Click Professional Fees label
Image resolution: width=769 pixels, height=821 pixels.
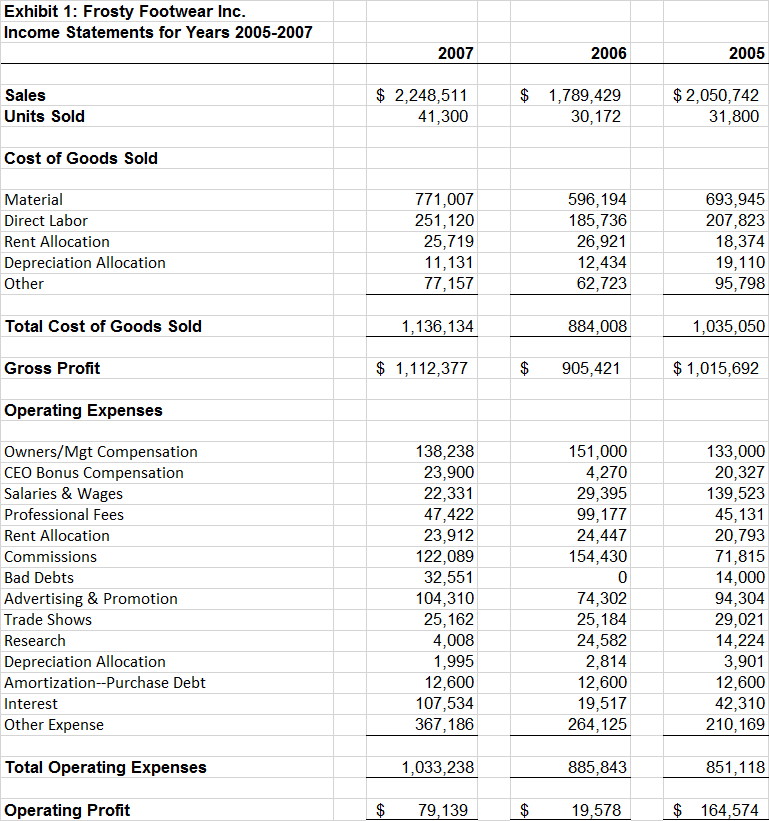point(64,515)
